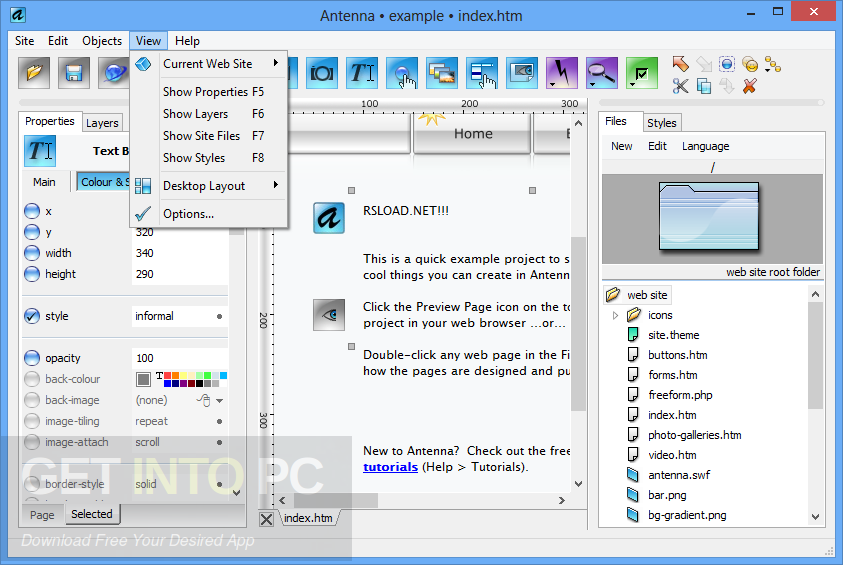This screenshot has height=565, width=843.
Task: Select the Text Box tool in the toolbar
Action: click(x=362, y=73)
